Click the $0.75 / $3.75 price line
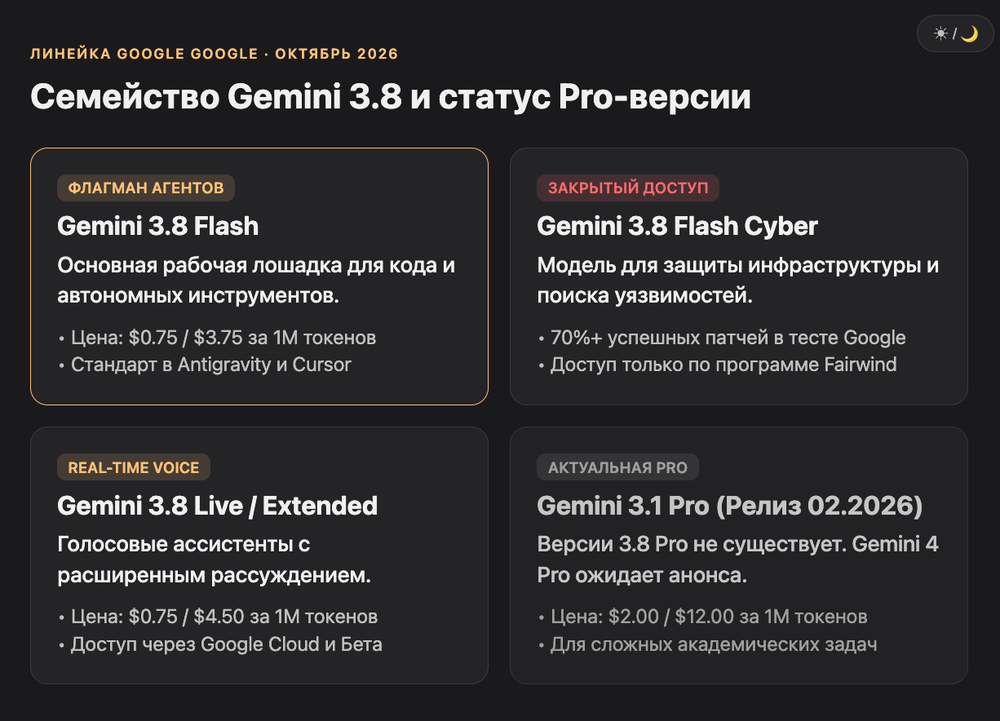This screenshot has width=1000, height=721. [x=217, y=337]
